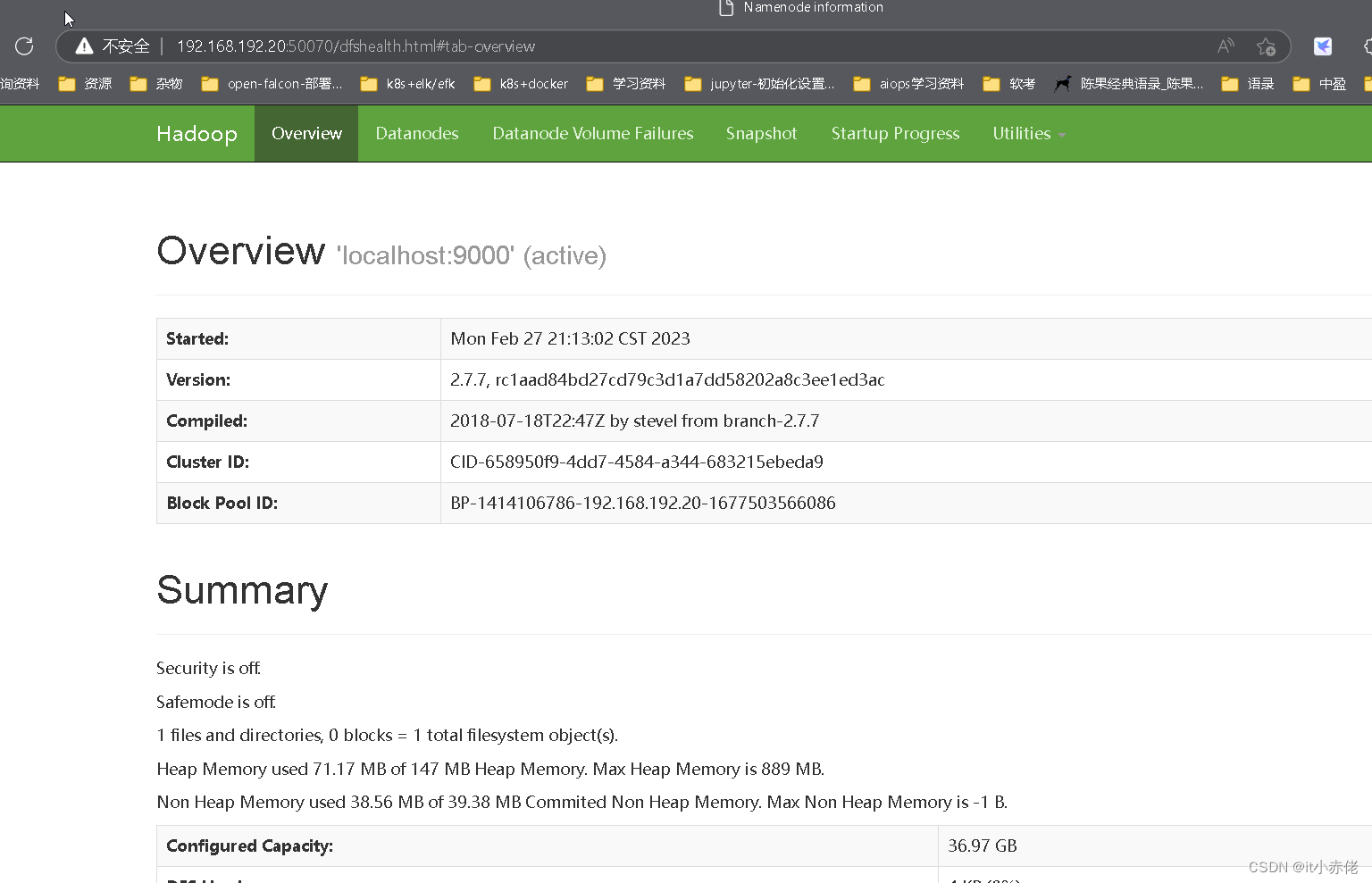Click the Block Pool ID value
The height and width of the screenshot is (883, 1372).
point(643,504)
